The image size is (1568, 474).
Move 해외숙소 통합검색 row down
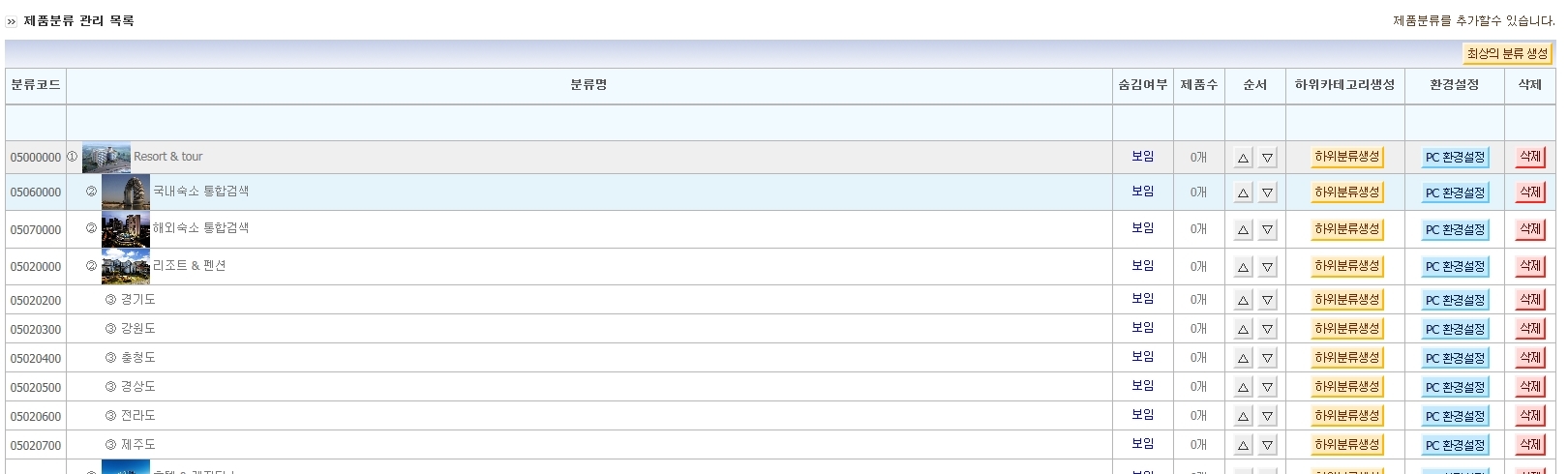1267,229
